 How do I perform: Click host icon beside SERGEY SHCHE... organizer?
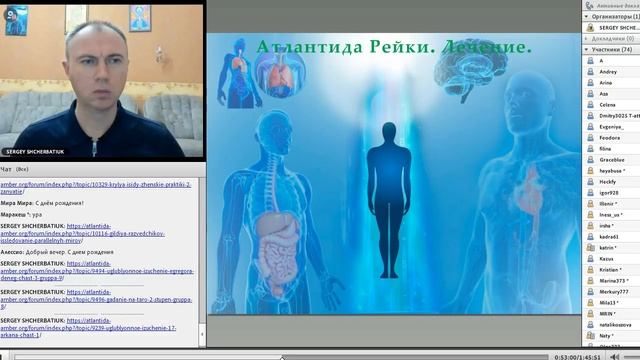coord(590,28)
